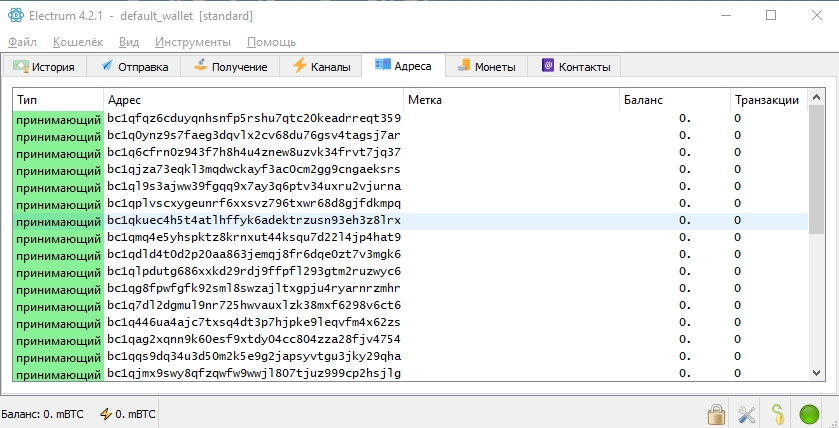839x428 pixels.
Task: Maximize the Electrum window
Action: tap(771, 16)
